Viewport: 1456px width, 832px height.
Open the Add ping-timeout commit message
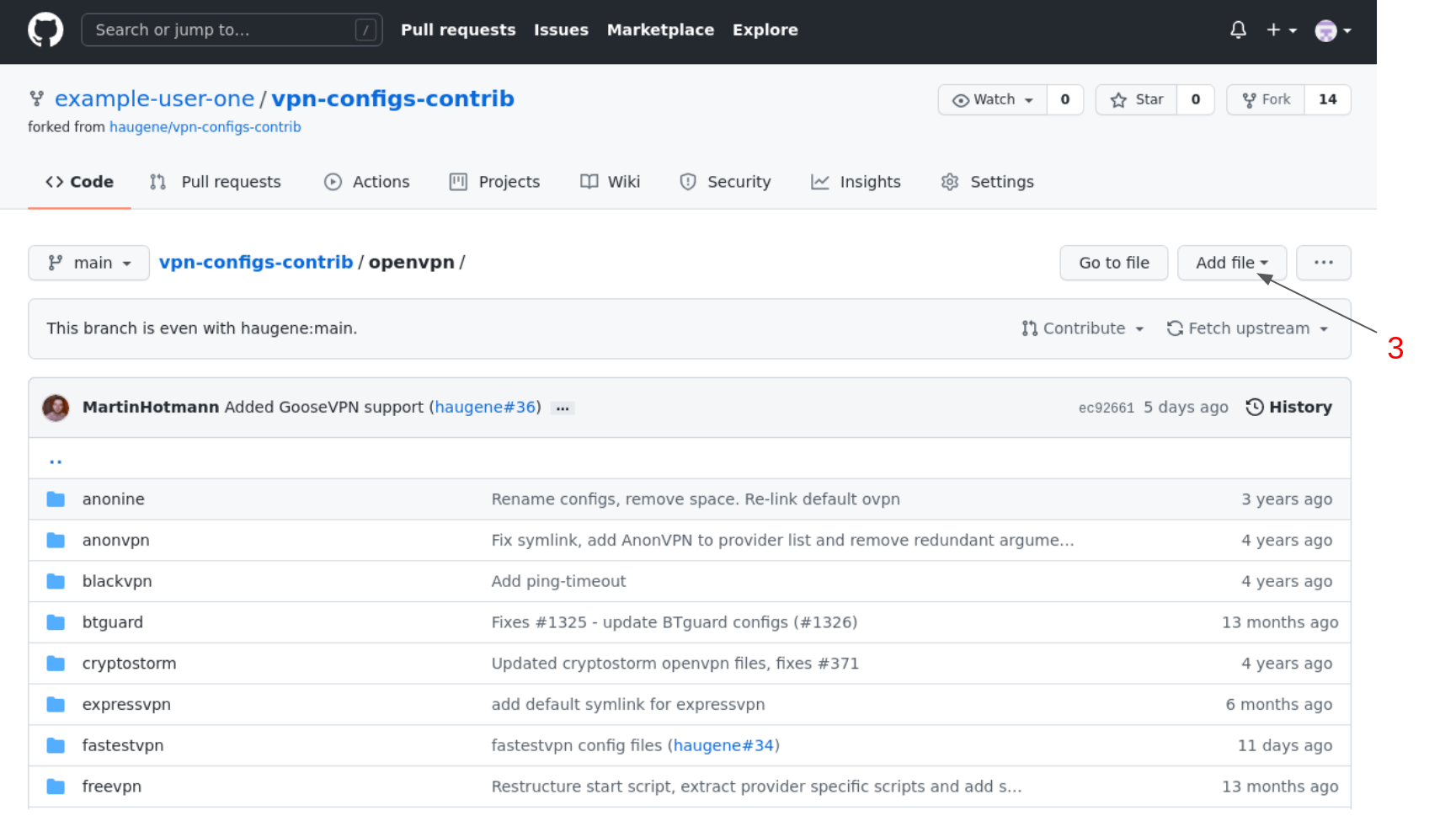click(558, 582)
